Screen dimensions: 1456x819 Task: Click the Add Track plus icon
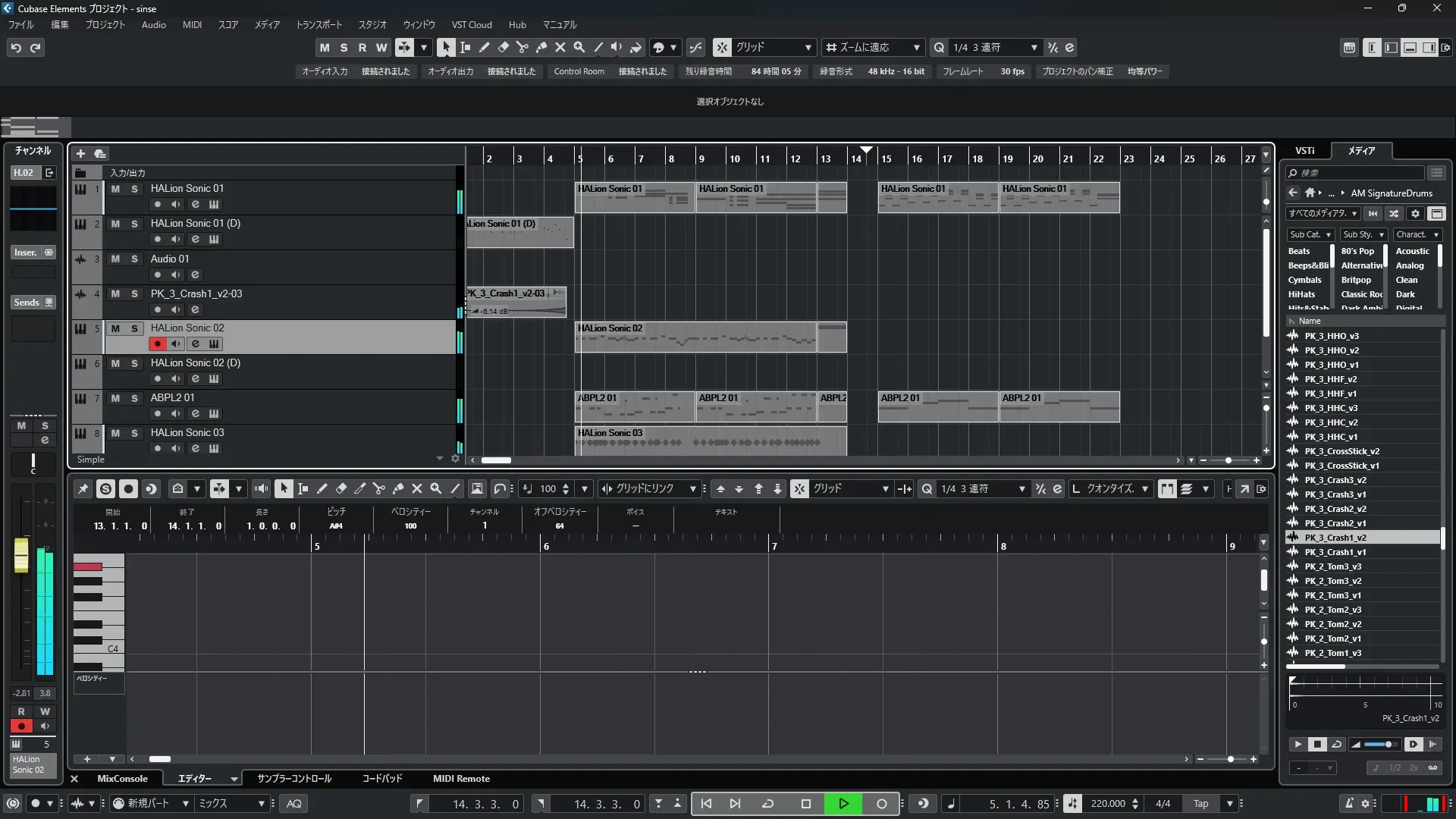[x=80, y=154]
